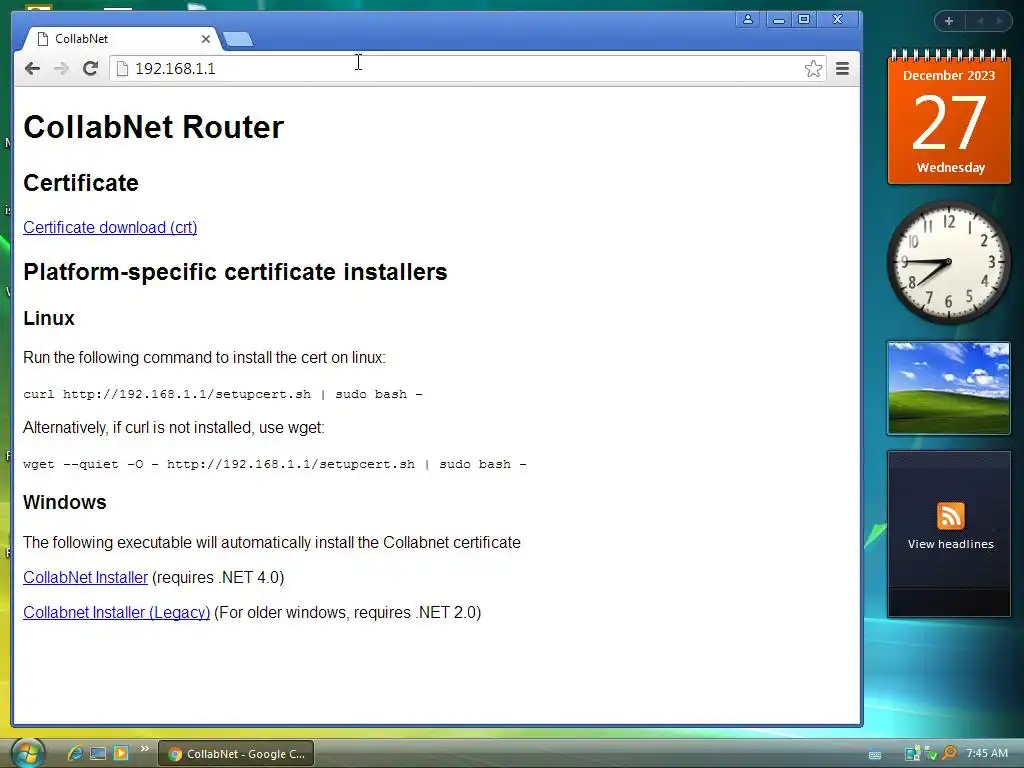Click the wget setupcert.sh command text

click(275, 464)
